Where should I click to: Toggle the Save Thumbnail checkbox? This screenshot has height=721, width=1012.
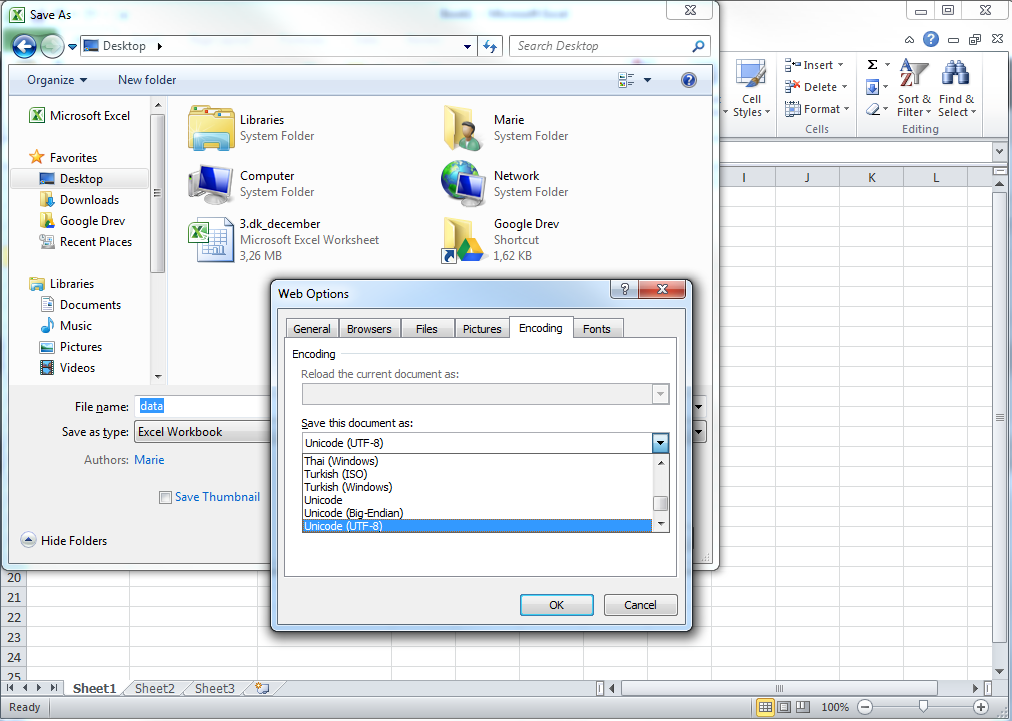tap(165, 497)
